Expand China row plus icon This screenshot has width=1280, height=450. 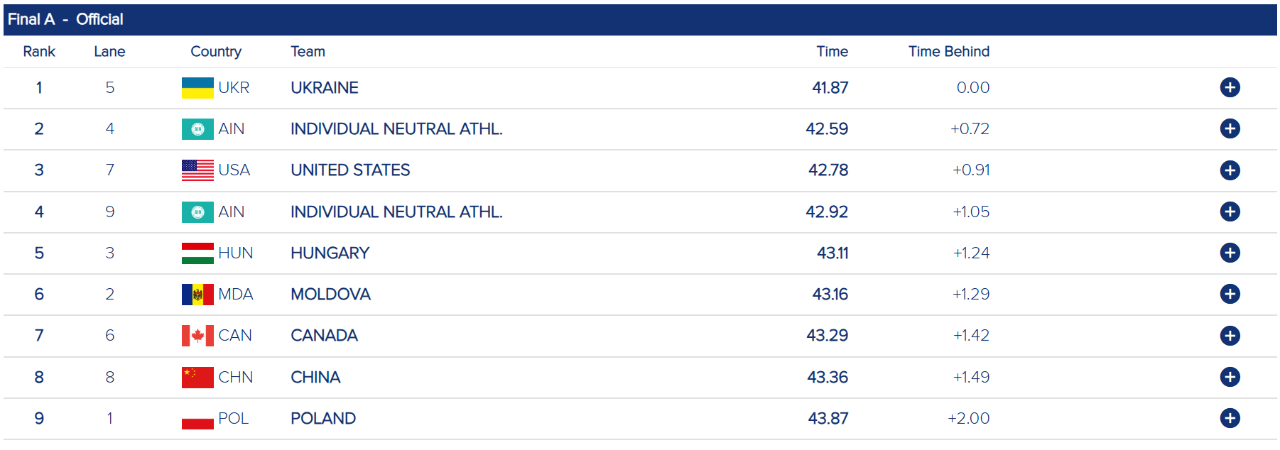point(1230,377)
